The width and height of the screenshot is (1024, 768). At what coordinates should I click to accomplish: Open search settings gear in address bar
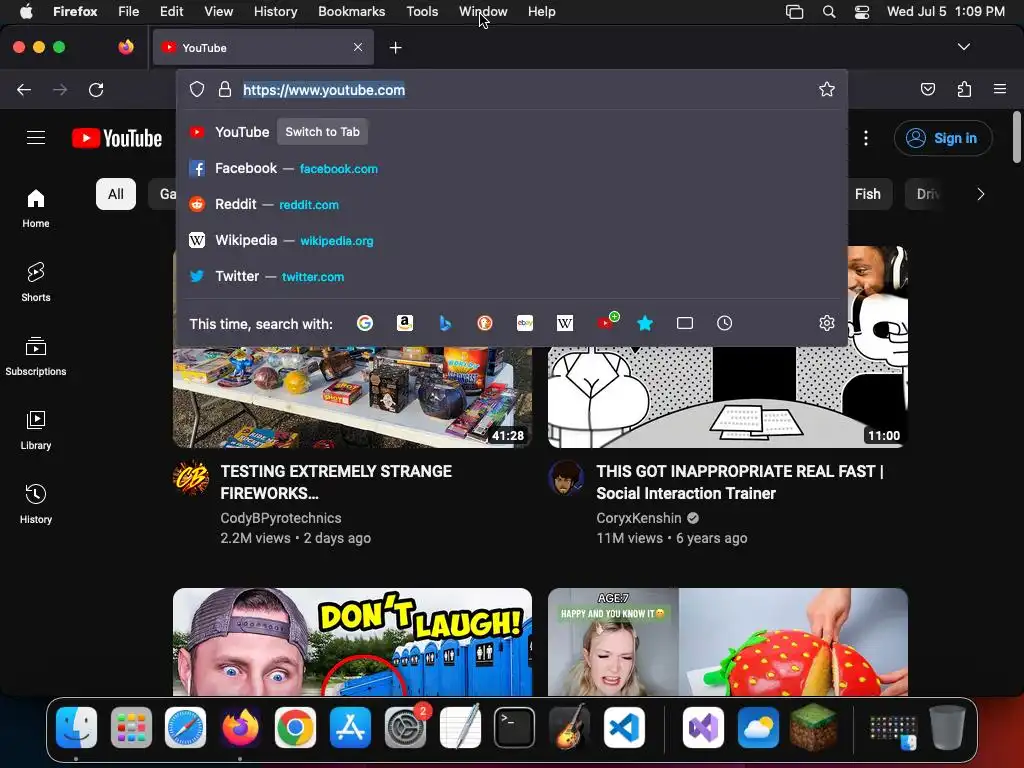tap(827, 323)
